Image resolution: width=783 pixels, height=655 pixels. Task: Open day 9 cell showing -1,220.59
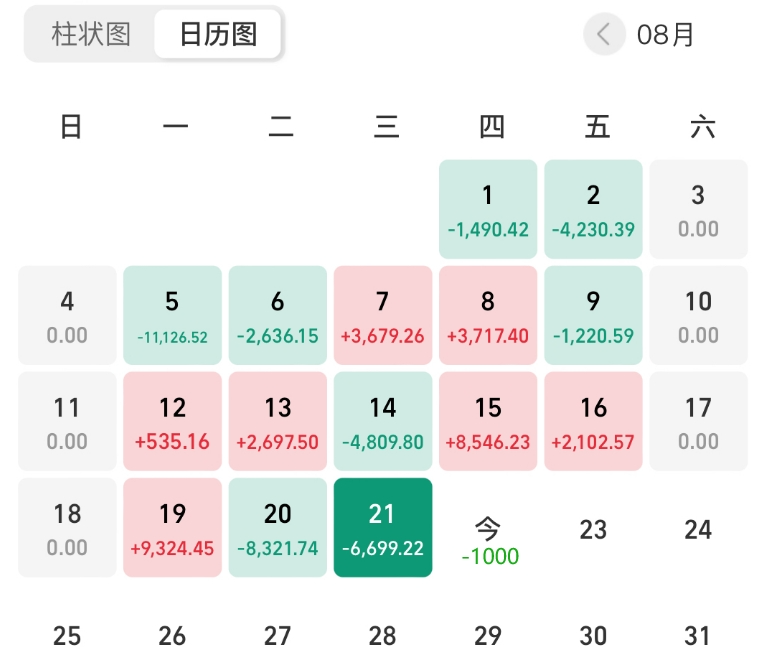pos(593,315)
